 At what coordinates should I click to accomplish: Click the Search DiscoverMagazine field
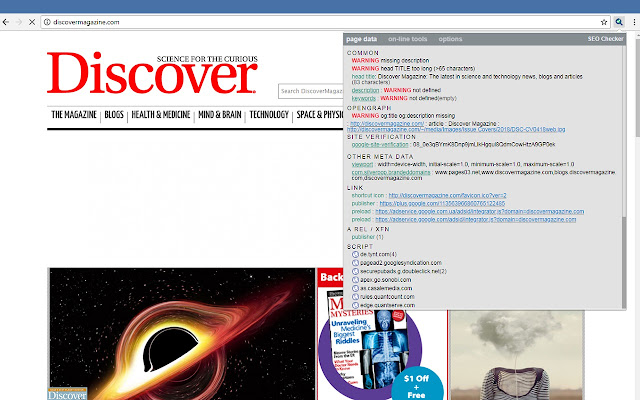(x=311, y=91)
